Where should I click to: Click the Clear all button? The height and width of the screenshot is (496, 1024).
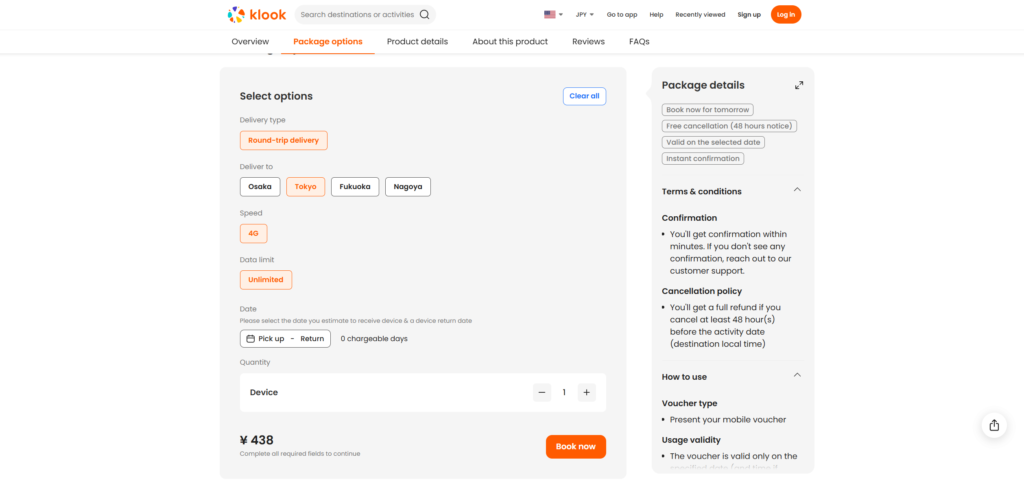pyautogui.click(x=584, y=96)
